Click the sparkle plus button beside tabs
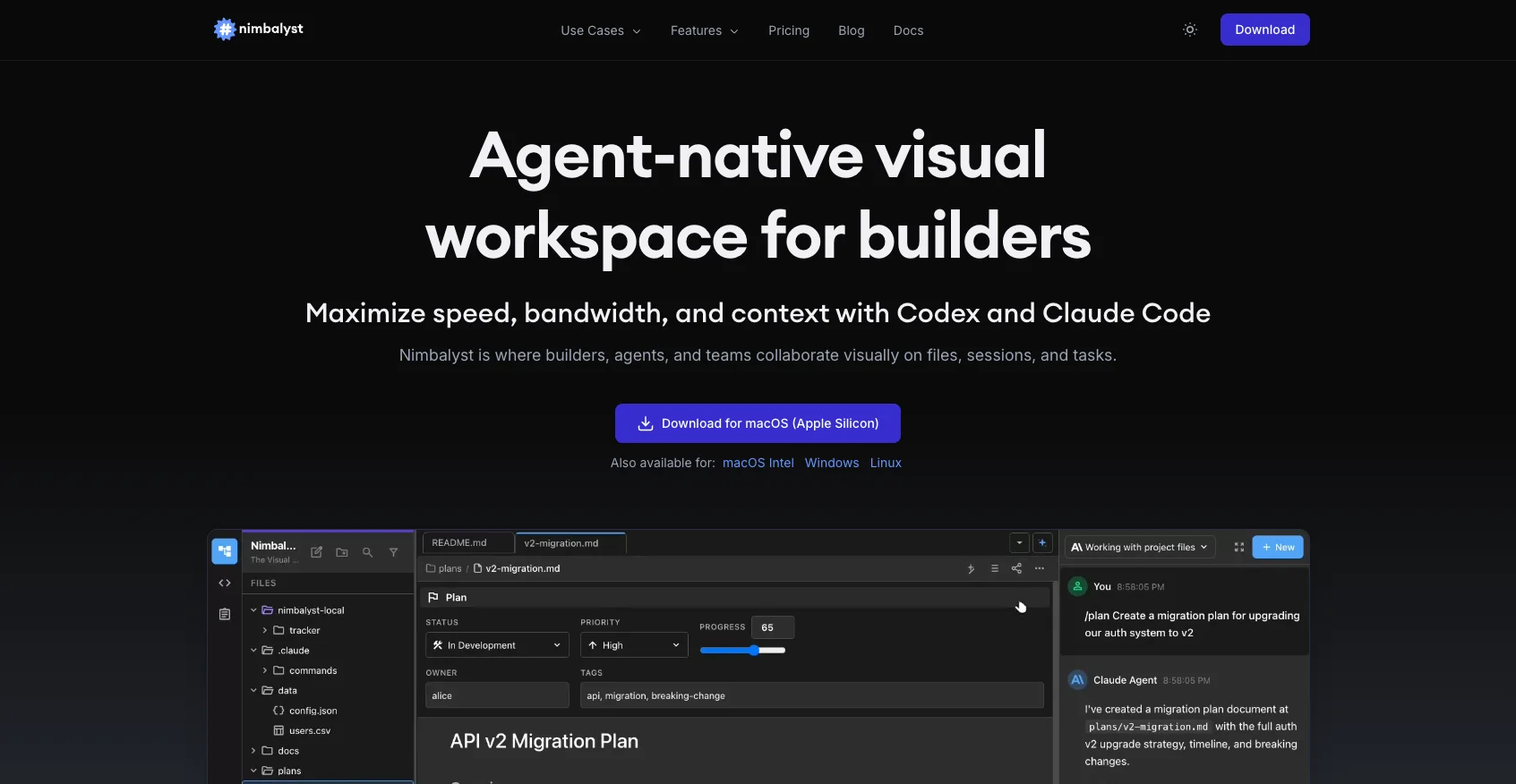 1042,542
